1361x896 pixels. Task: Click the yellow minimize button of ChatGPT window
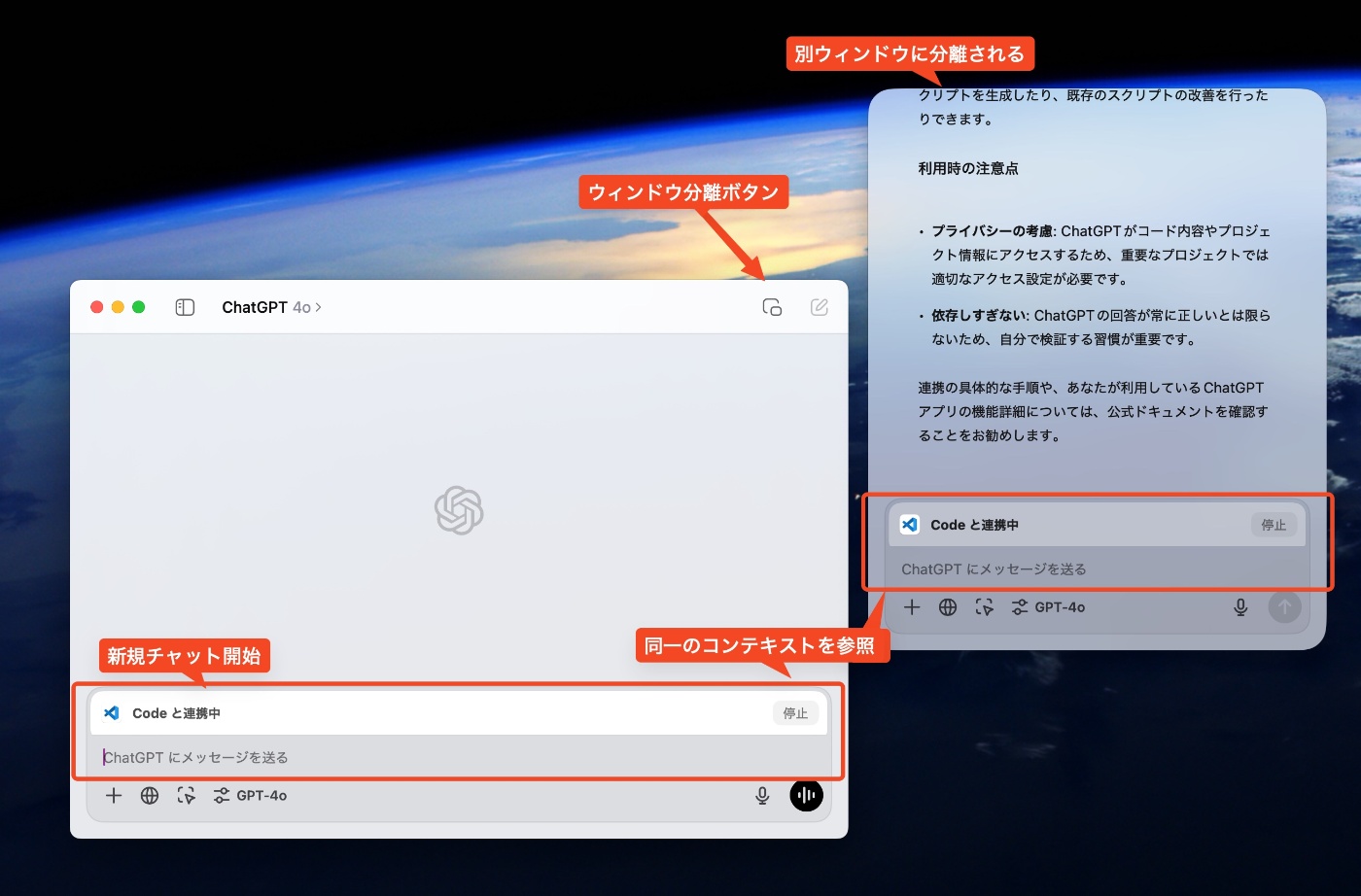tap(118, 307)
